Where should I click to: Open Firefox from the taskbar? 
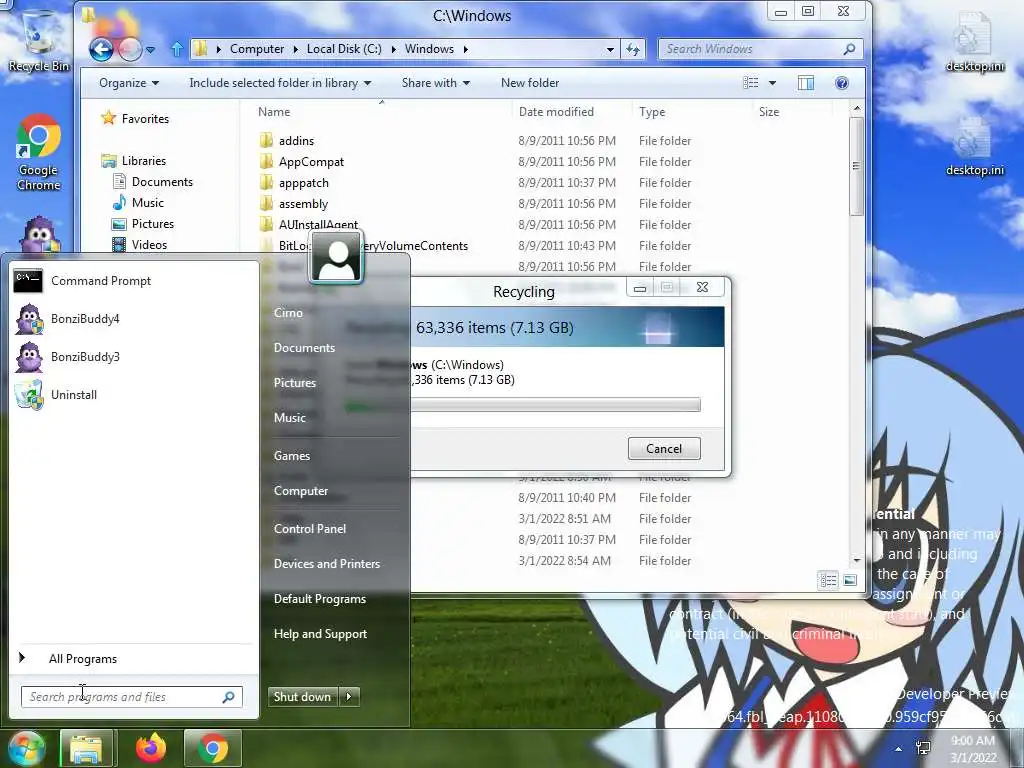[151, 748]
